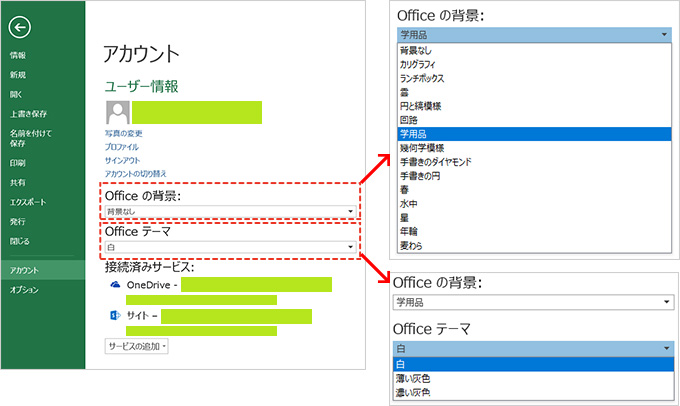Viewport: 680px width, 406px height.
Task: Open オプション in the sidebar
Action: [x=24, y=289]
